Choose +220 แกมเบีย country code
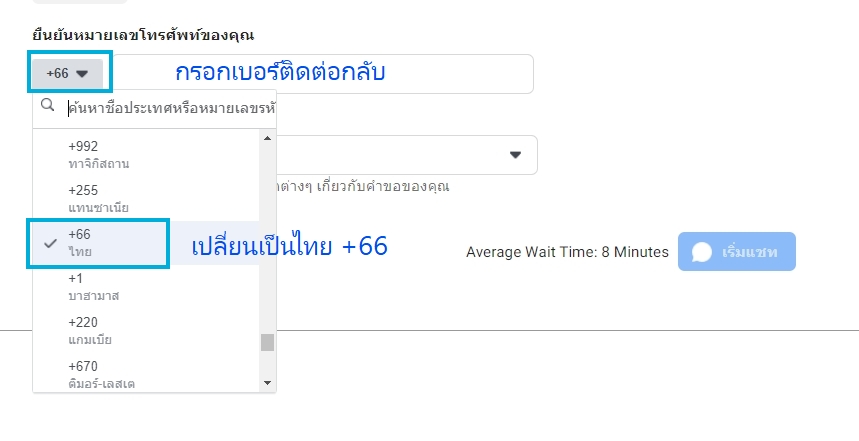This screenshot has height=441, width=859. pos(146,330)
